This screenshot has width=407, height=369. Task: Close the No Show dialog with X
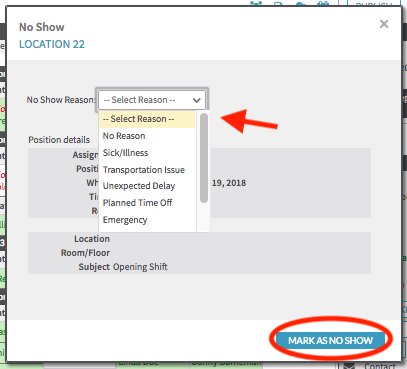point(384,24)
